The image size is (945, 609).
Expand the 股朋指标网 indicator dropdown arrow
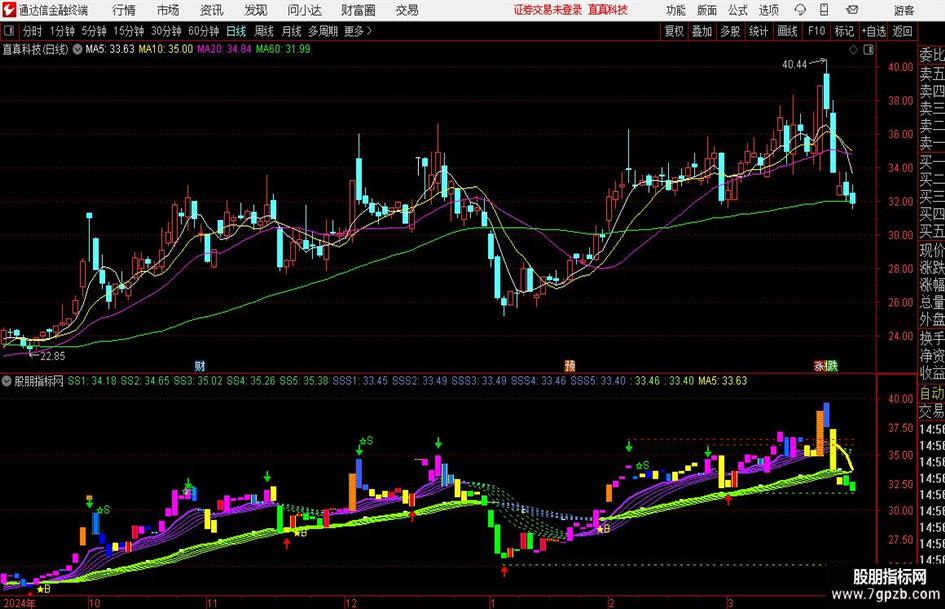coord(7,381)
